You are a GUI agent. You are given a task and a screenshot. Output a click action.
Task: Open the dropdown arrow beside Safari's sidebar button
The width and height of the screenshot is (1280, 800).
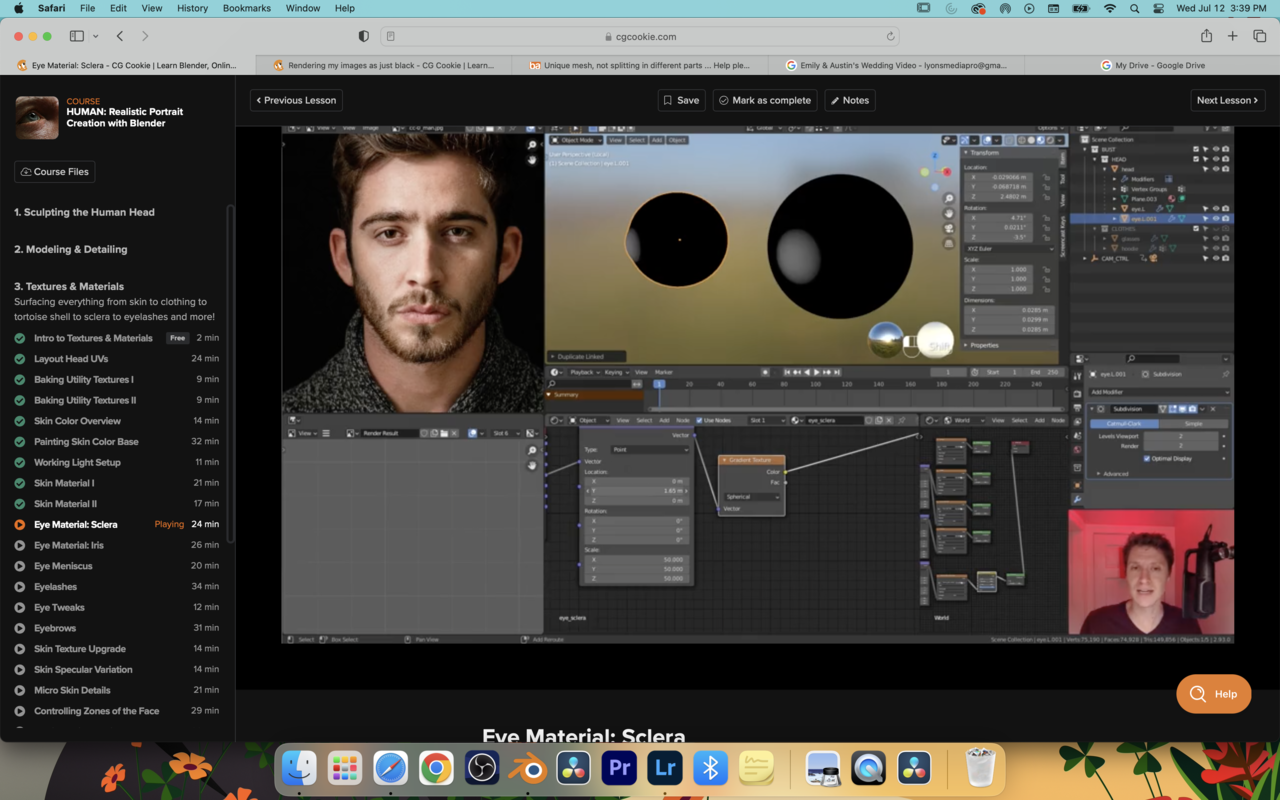[96, 36]
